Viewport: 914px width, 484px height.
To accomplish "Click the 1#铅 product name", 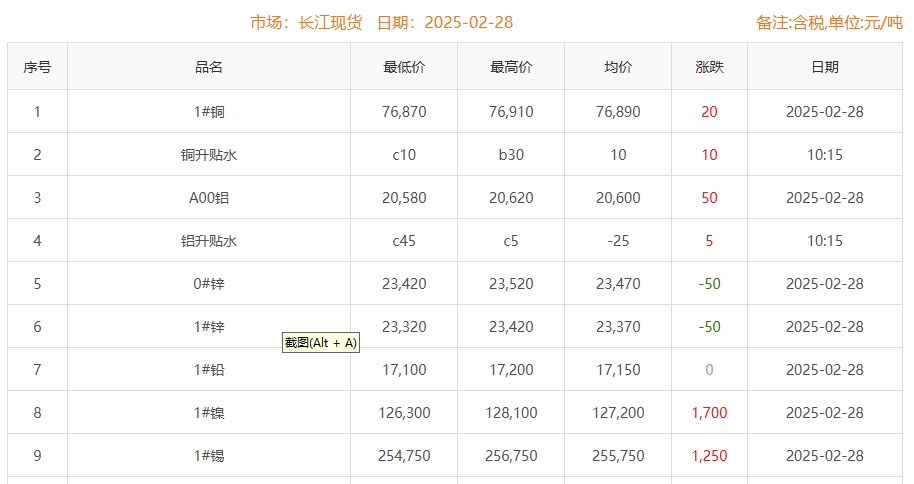I will click(209, 370).
